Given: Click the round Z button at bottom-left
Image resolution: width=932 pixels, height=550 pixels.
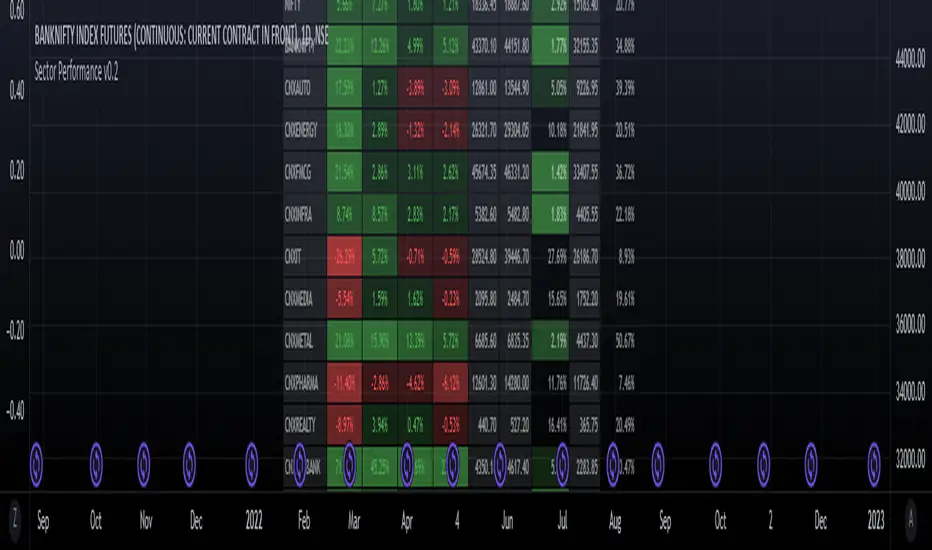Looking at the screenshot, I should point(15,520).
